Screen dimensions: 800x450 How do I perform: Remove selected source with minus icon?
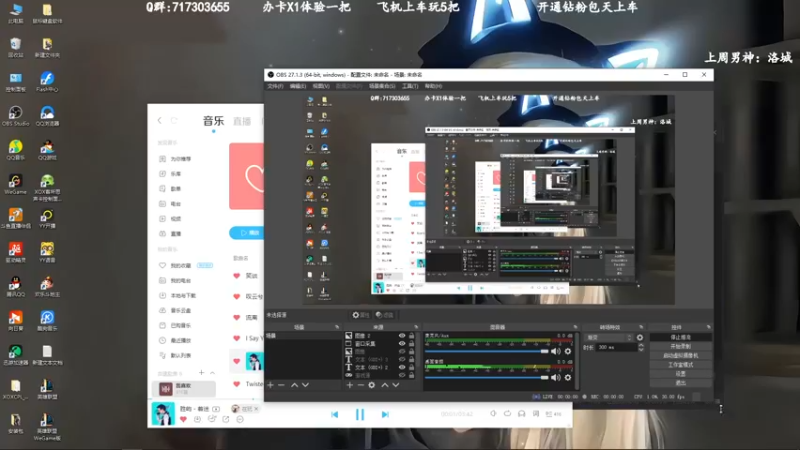point(360,385)
